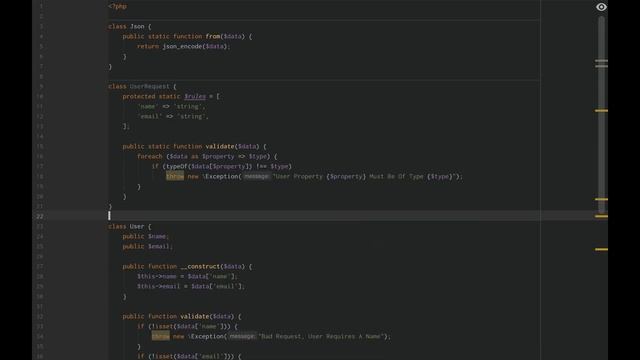Click the "$this->name = $data['name'];" line
The height and width of the screenshot is (360, 640).
click(187, 276)
